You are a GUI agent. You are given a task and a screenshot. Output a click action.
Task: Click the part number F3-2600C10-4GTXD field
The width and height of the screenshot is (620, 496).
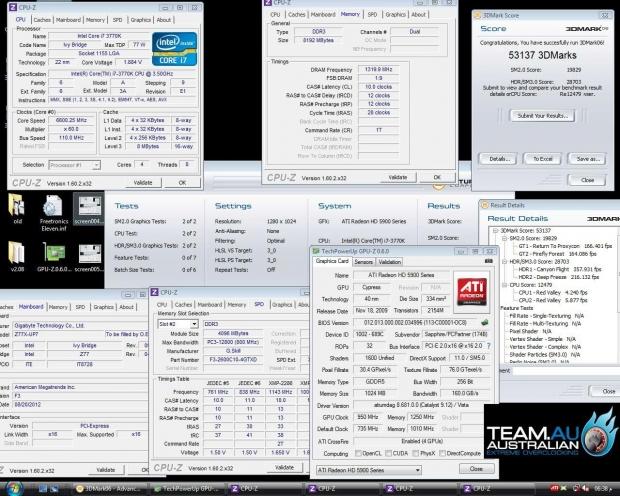(233, 360)
